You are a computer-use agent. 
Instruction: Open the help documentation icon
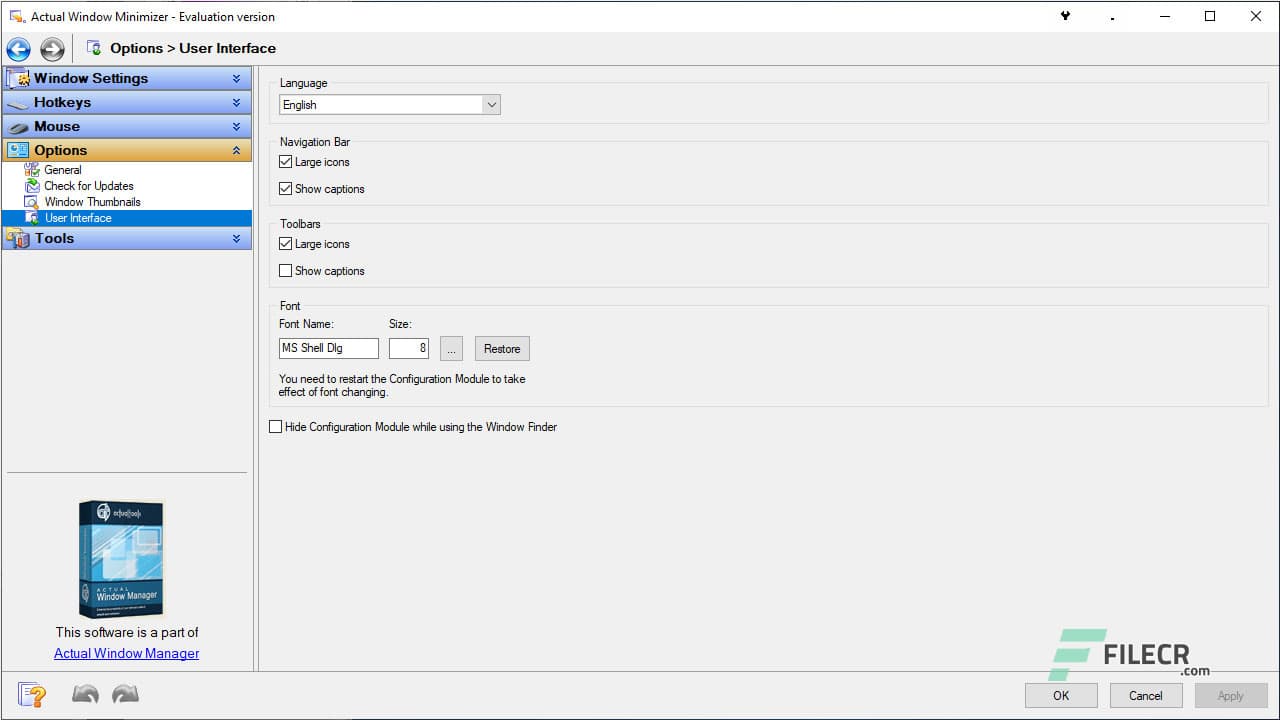(x=31, y=694)
